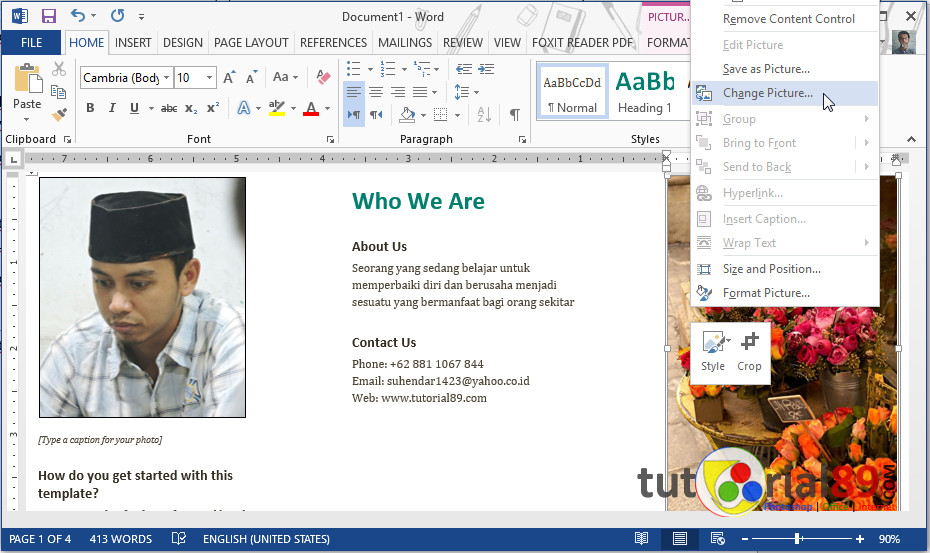Toggle Underline formatting
This screenshot has height=553, width=930.
[135, 108]
